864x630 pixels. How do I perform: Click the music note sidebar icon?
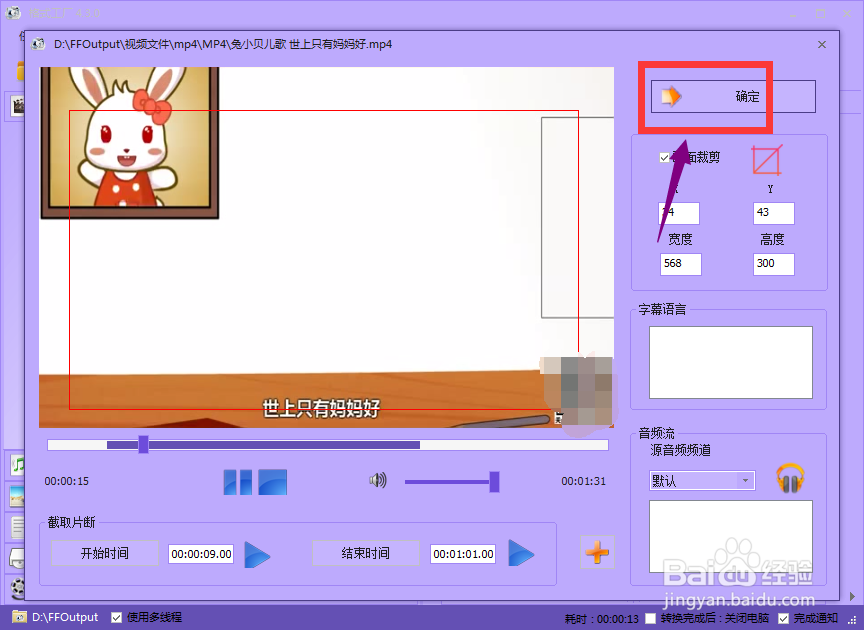18,465
